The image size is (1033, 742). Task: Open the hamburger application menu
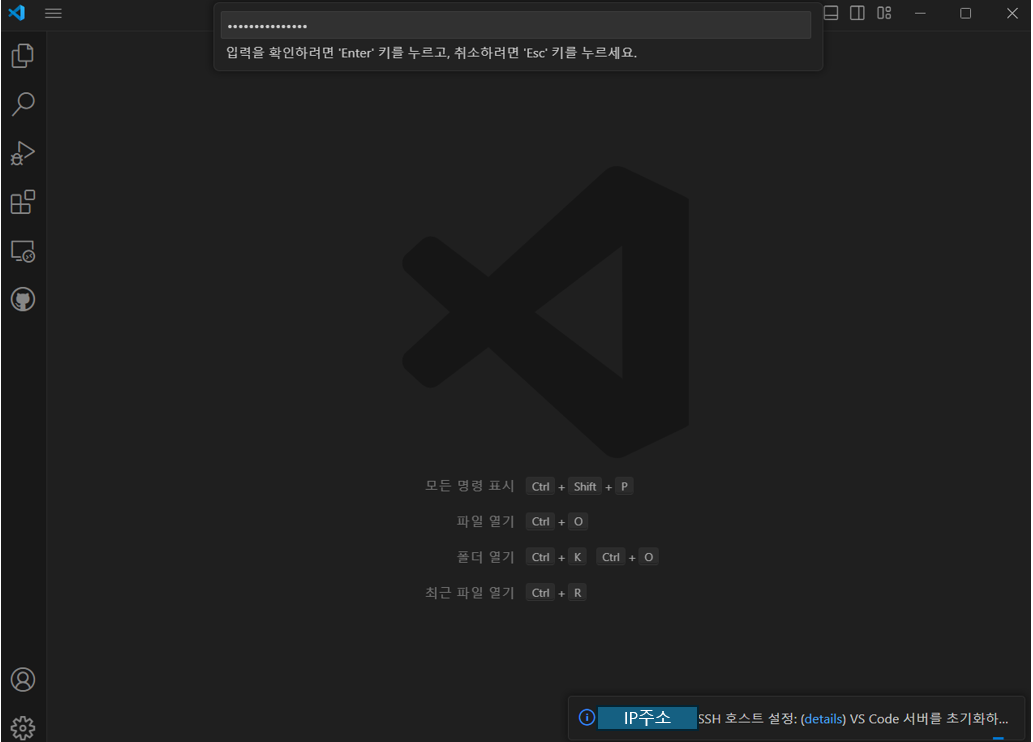(53, 13)
